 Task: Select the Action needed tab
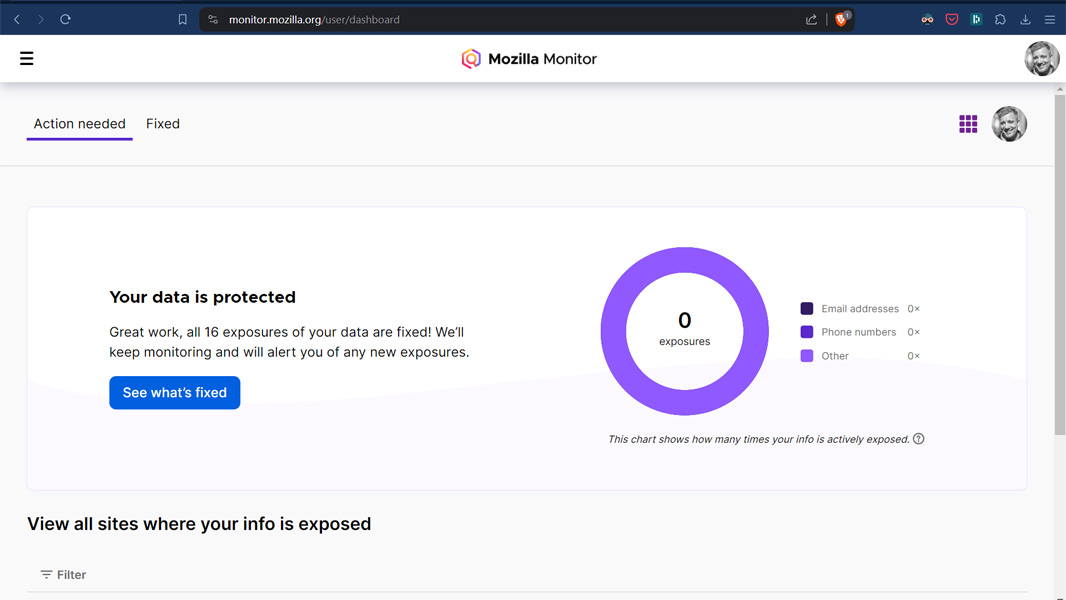coord(79,124)
